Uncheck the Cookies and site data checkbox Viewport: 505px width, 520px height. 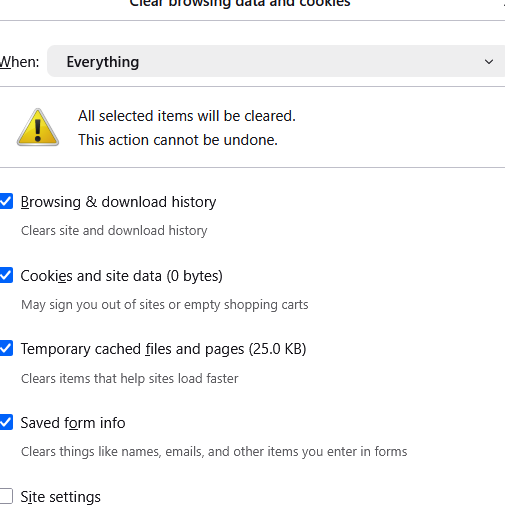pos(6,275)
